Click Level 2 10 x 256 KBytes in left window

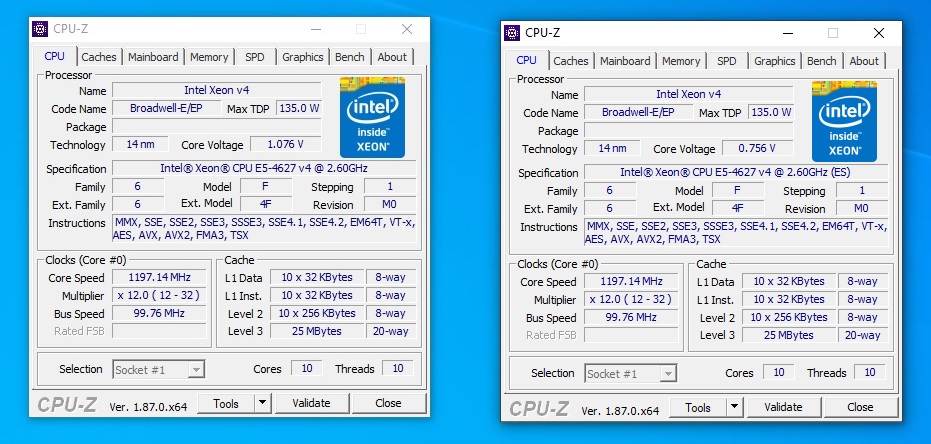317,313
